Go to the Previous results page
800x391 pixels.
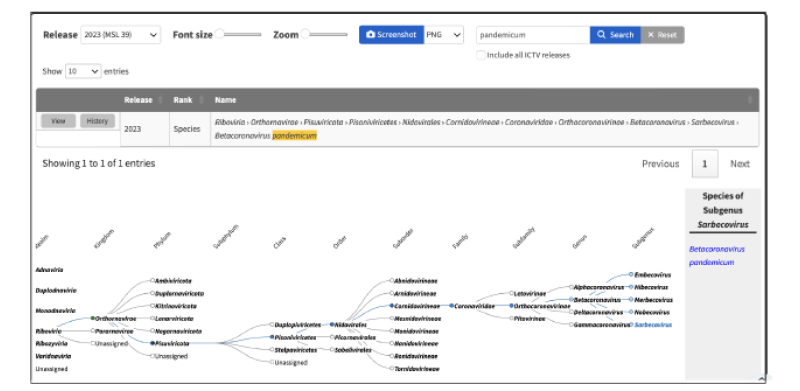660,164
